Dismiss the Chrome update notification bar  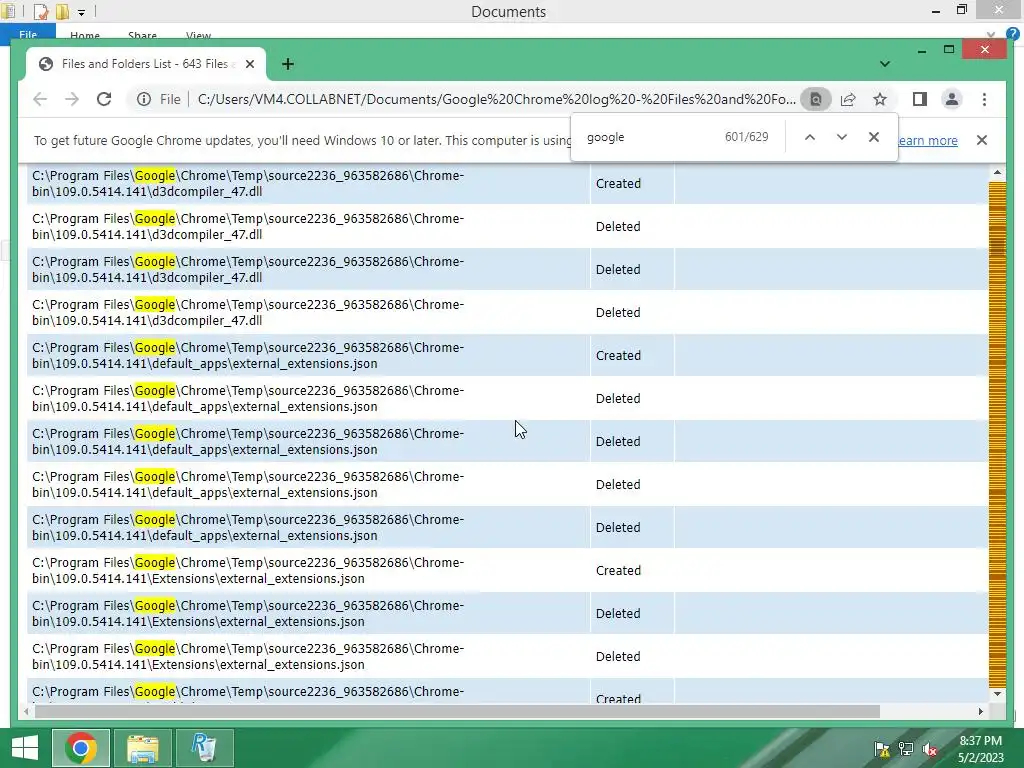click(x=982, y=140)
